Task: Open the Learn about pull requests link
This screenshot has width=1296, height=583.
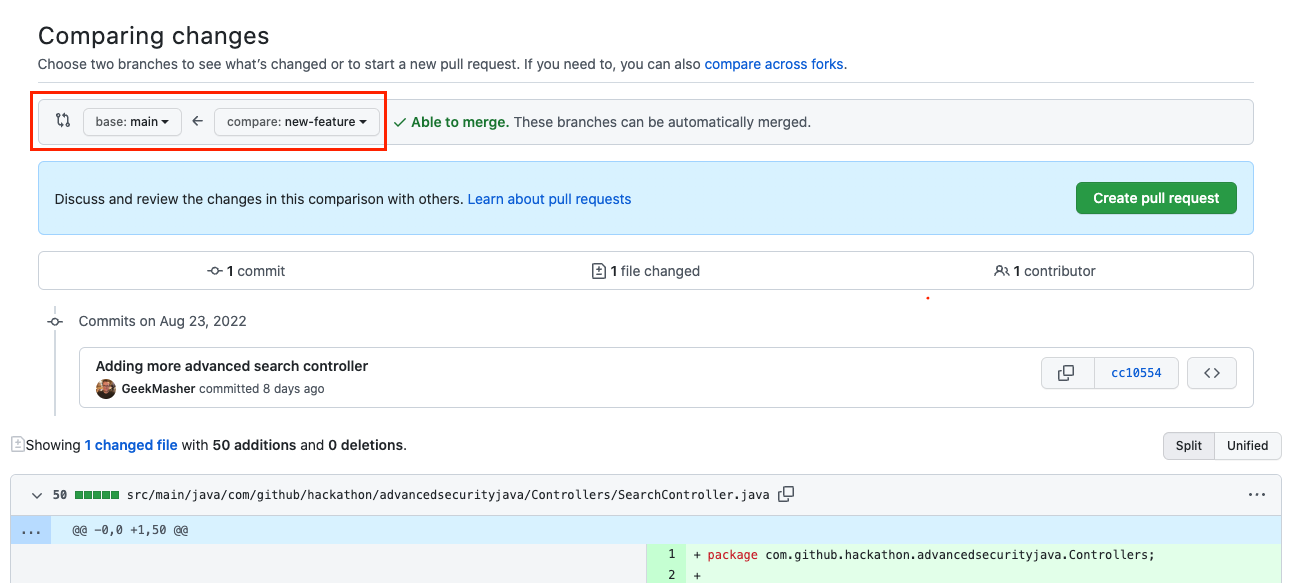Action: pos(549,199)
